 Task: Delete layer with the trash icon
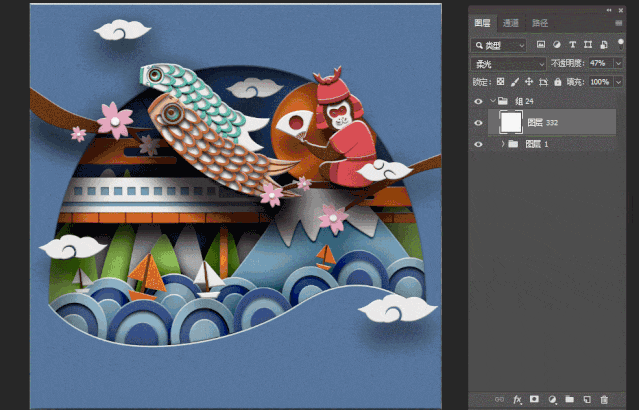point(604,399)
